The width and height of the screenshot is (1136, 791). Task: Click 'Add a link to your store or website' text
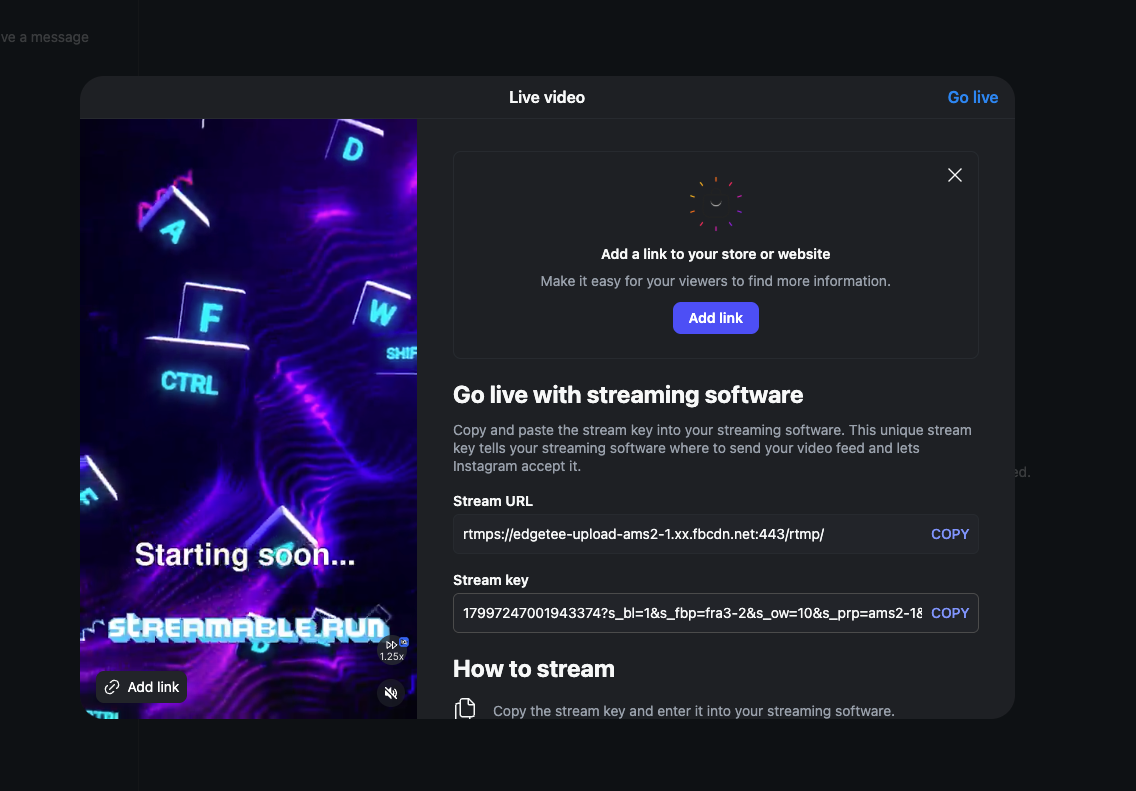tap(716, 254)
